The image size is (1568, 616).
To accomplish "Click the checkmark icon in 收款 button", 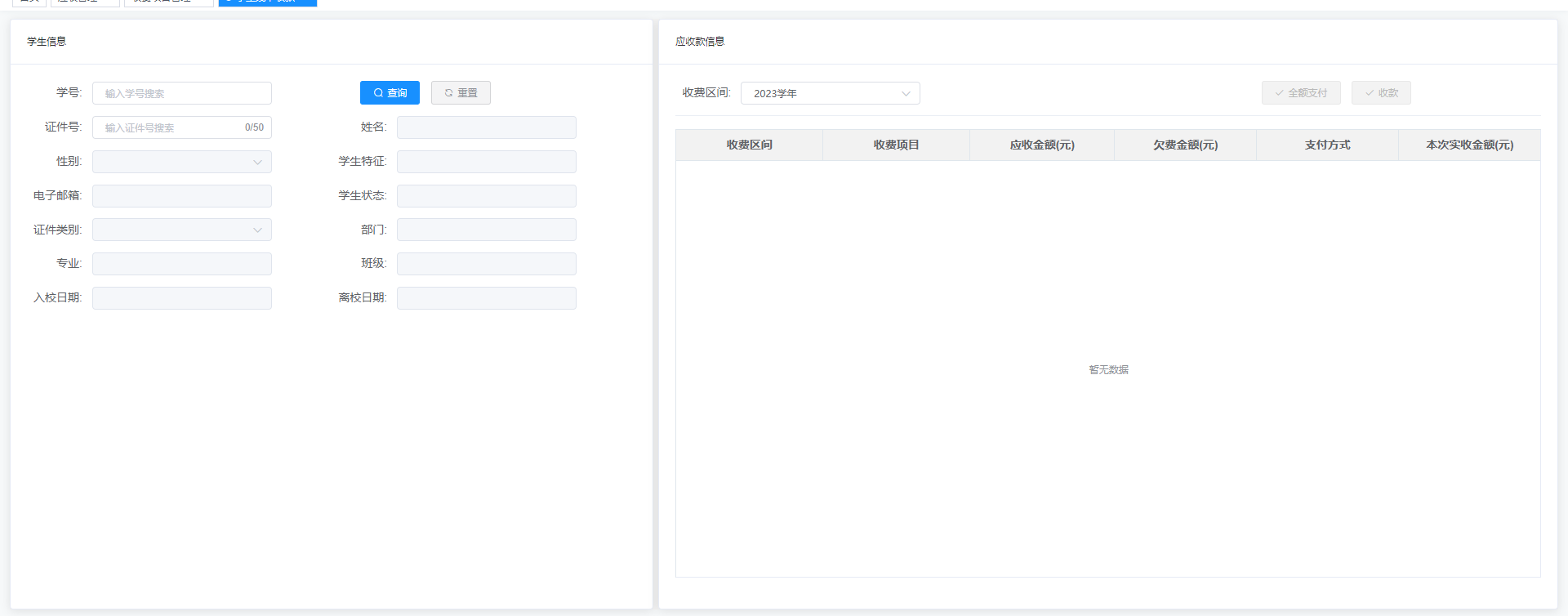I will tap(1369, 93).
